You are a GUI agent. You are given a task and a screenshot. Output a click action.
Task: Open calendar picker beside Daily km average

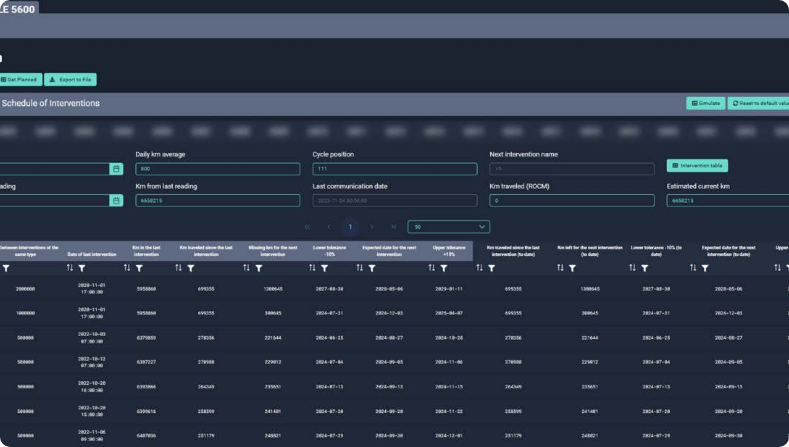pos(116,169)
